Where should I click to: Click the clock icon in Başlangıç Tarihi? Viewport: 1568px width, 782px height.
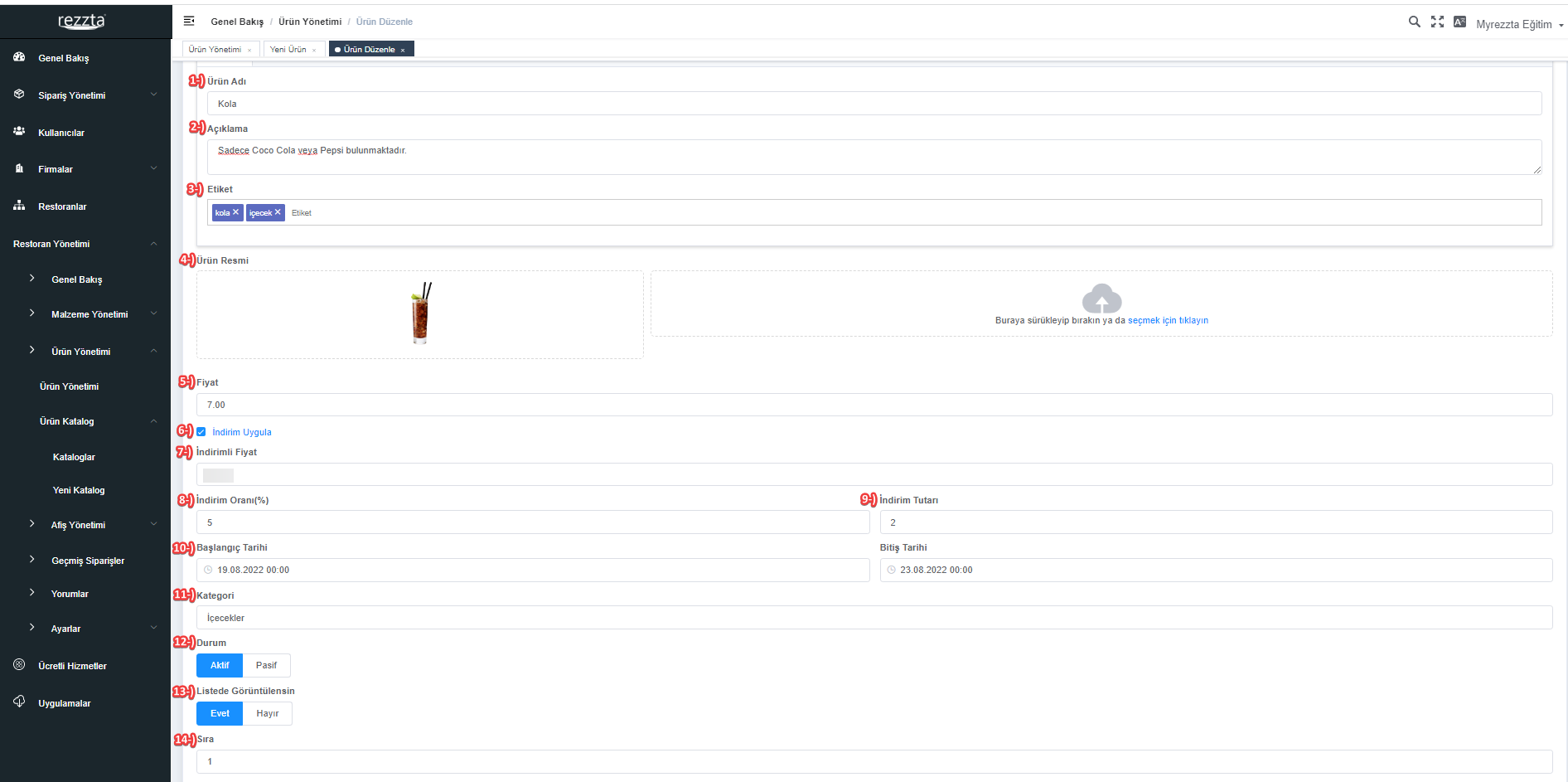click(208, 570)
